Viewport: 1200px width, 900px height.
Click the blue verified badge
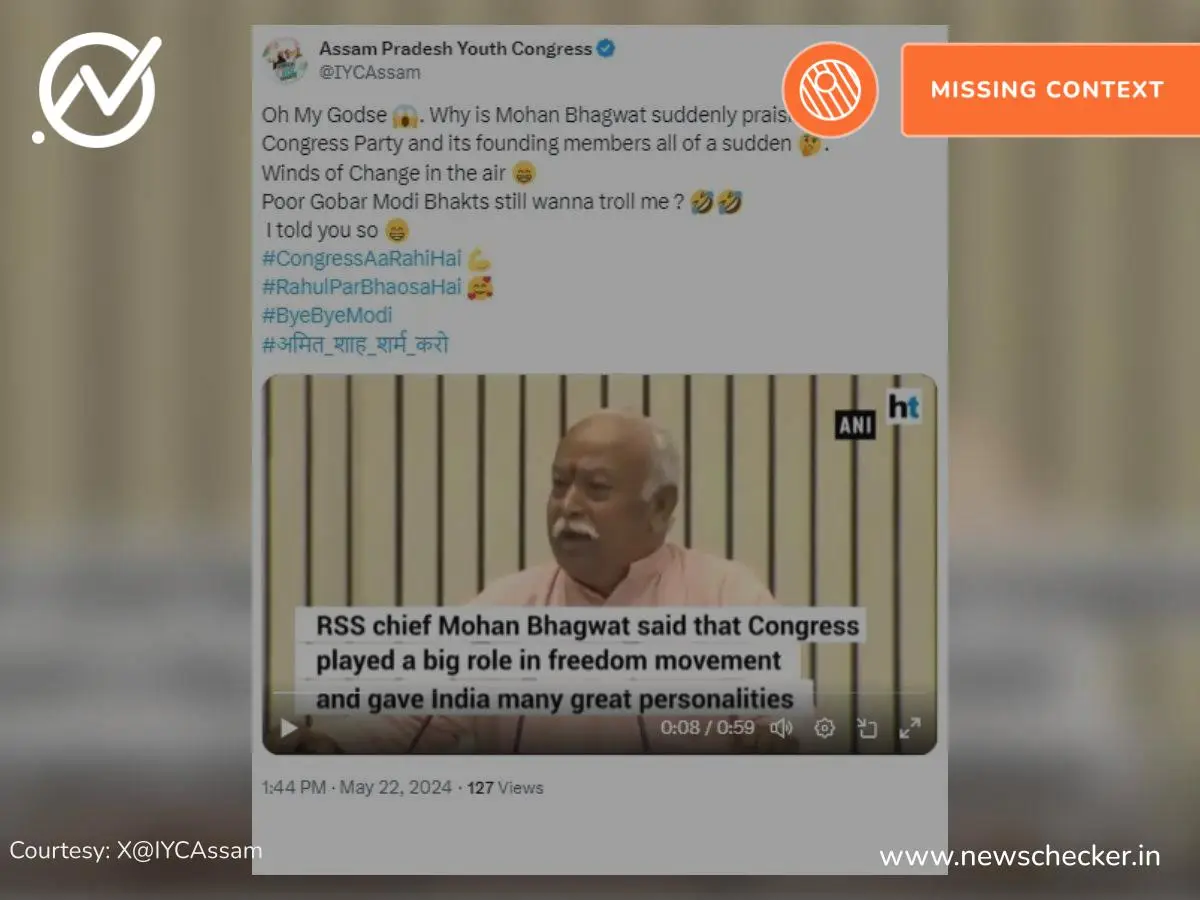tap(606, 48)
